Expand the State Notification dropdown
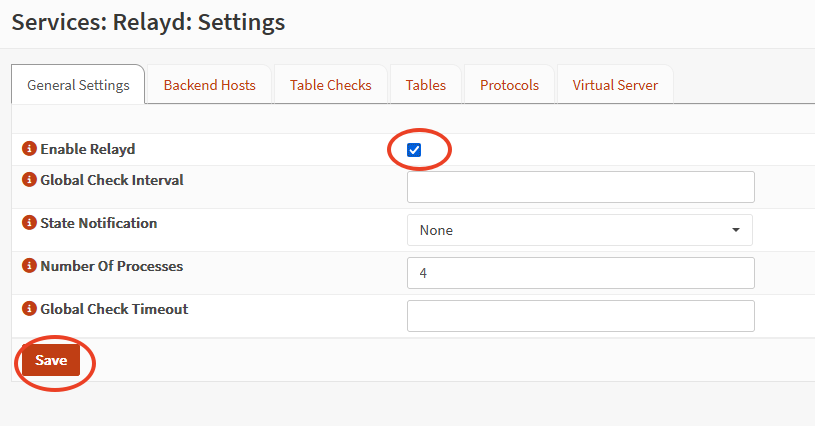The height and width of the screenshot is (426, 815). tap(579, 230)
